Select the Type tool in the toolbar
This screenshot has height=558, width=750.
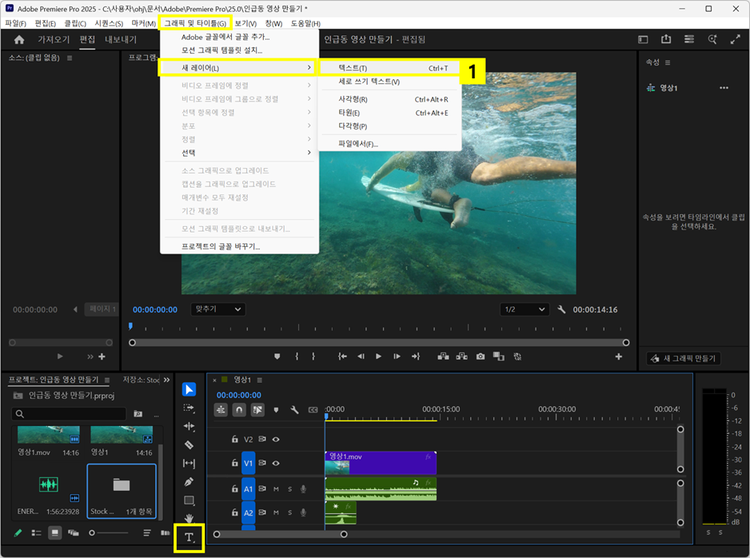pyautogui.click(x=188, y=539)
